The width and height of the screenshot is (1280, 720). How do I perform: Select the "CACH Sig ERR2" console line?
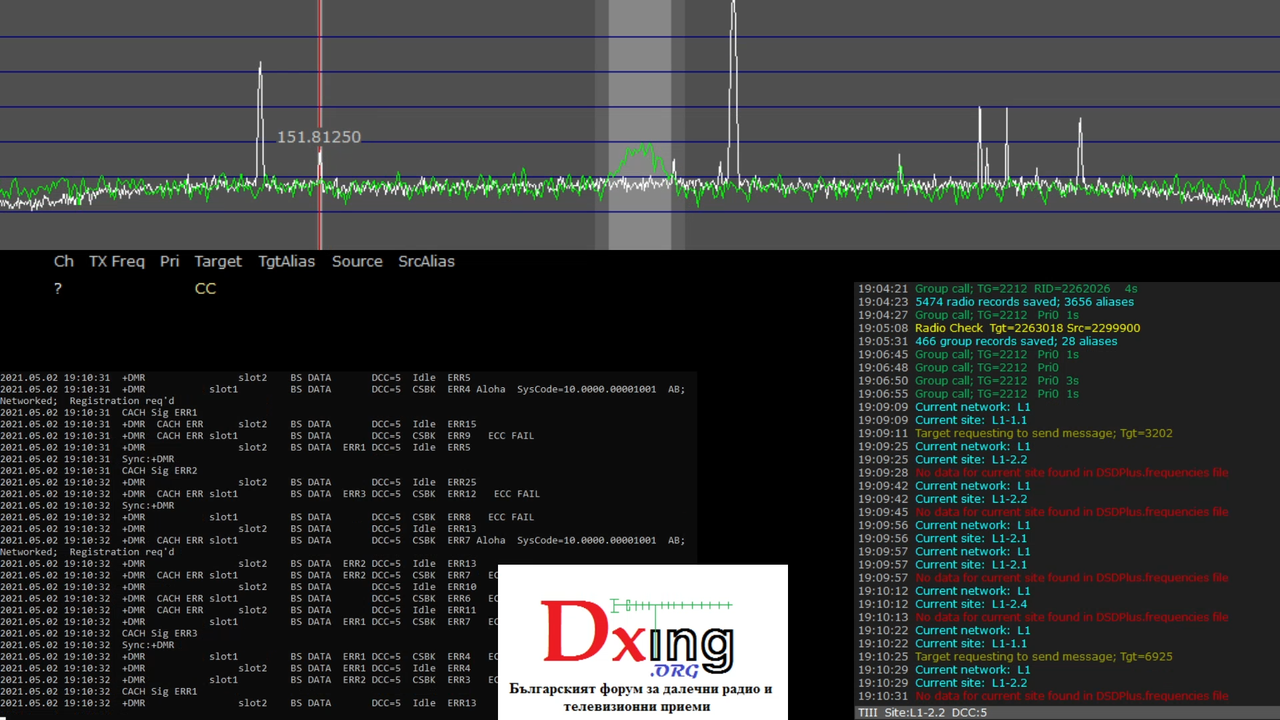tap(99, 470)
